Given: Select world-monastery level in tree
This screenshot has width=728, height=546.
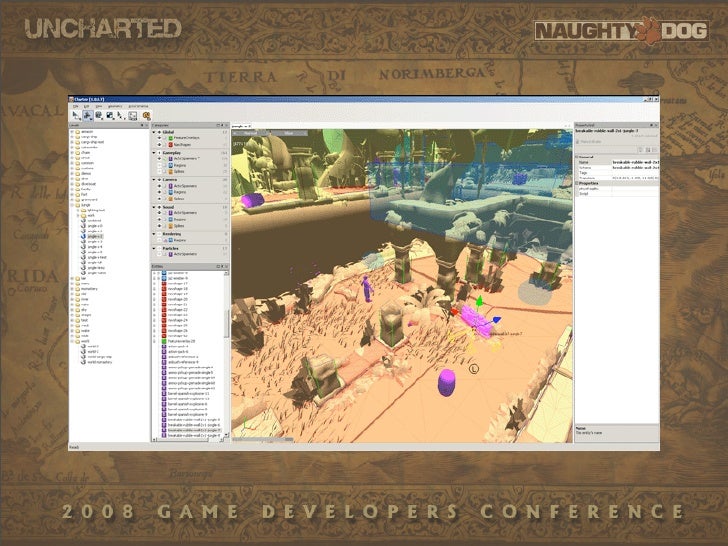Looking at the screenshot, I should coord(100,362).
